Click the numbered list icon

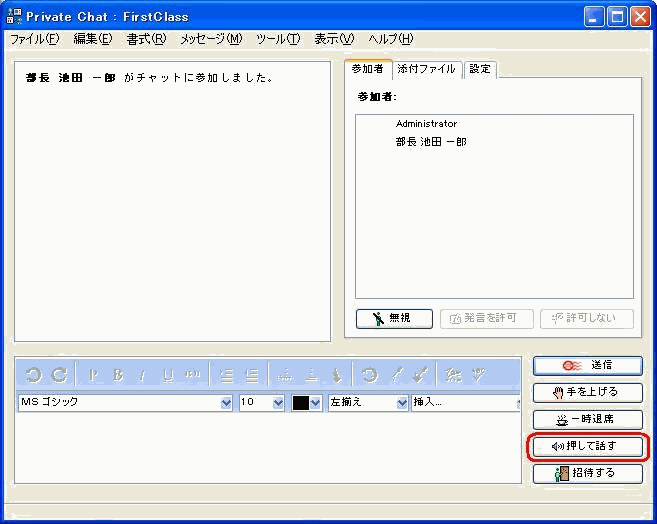pyautogui.click(x=226, y=375)
